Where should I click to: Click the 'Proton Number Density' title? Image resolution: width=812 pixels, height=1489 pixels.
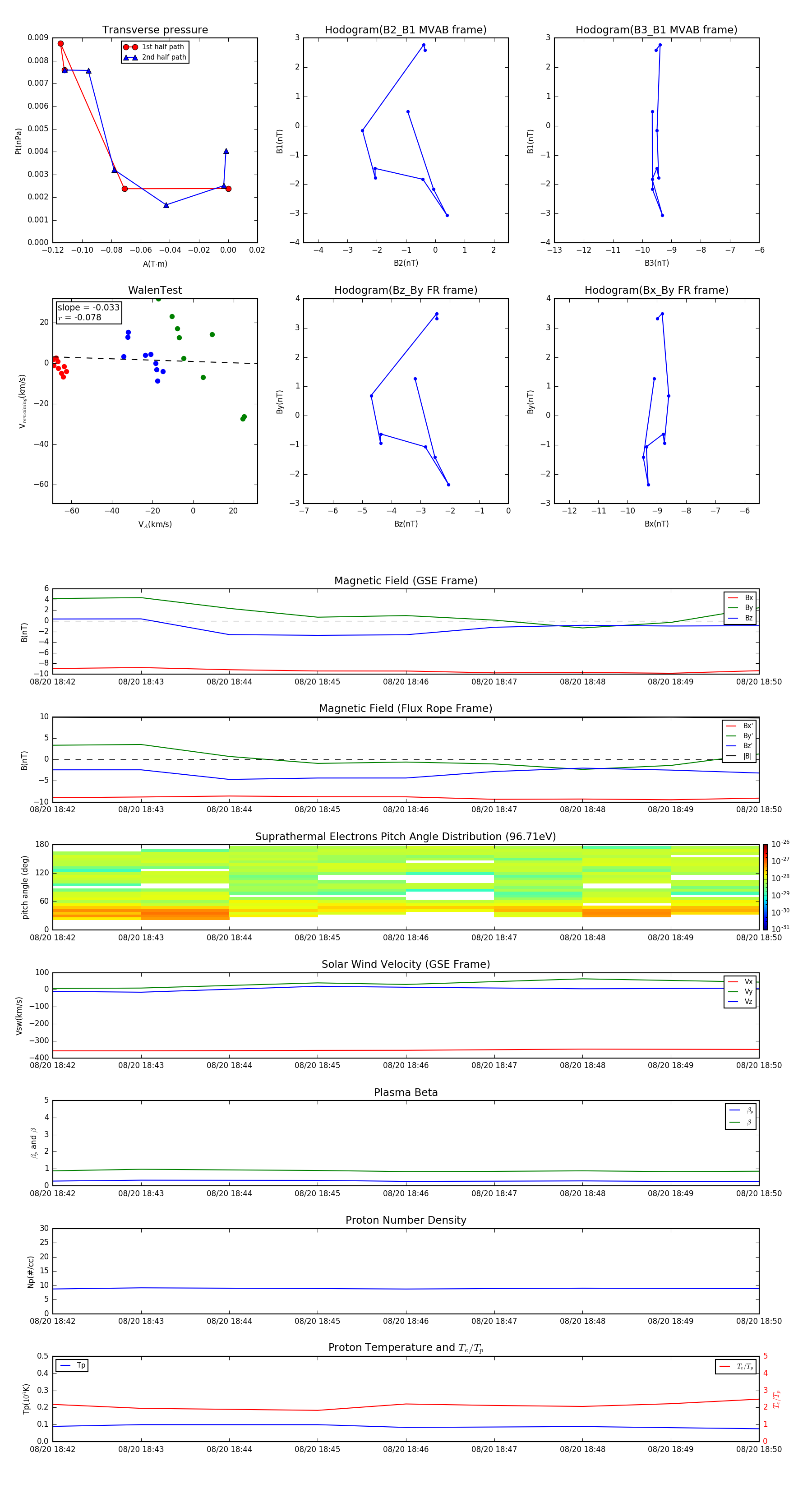(x=406, y=1220)
